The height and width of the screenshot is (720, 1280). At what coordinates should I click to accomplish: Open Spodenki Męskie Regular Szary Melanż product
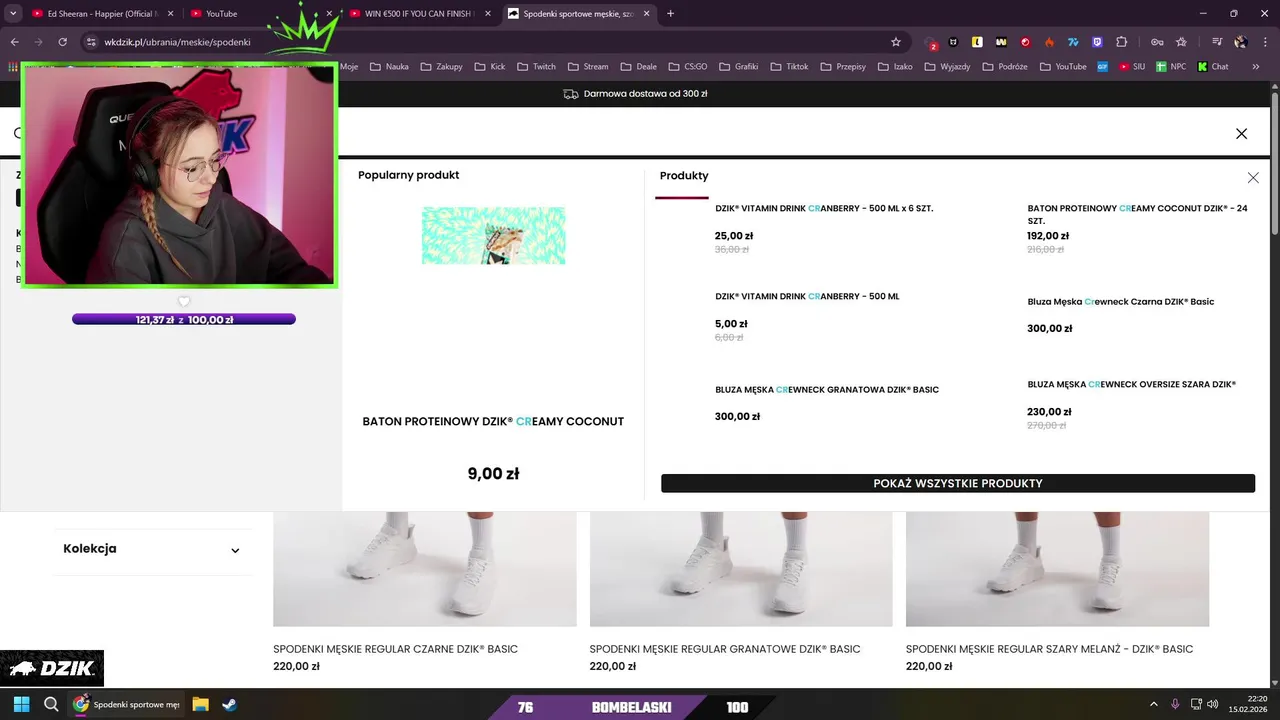pyautogui.click(x=1049, y=649)
